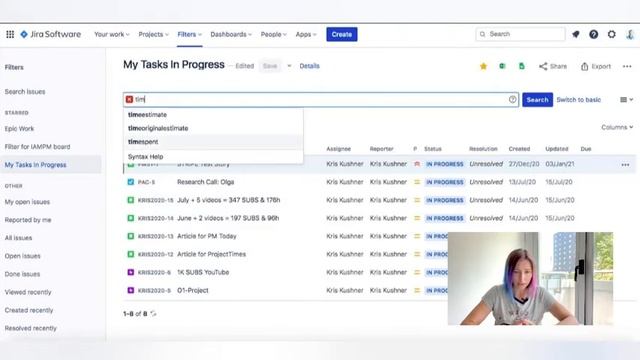Click the Jira Software logo
The image size is (640, 360).
(51, 34)
